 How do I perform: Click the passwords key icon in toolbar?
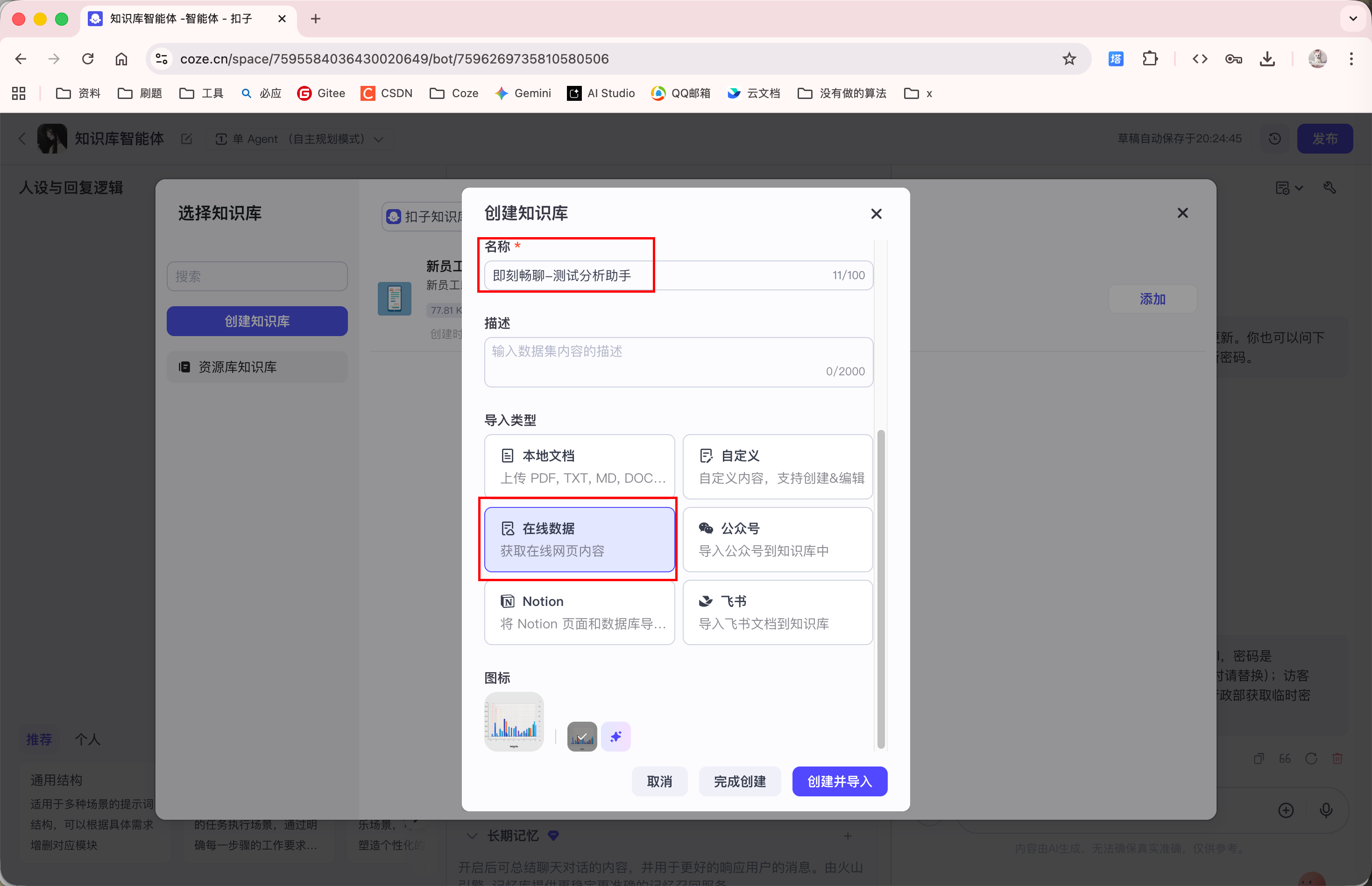coord(1233,59)
